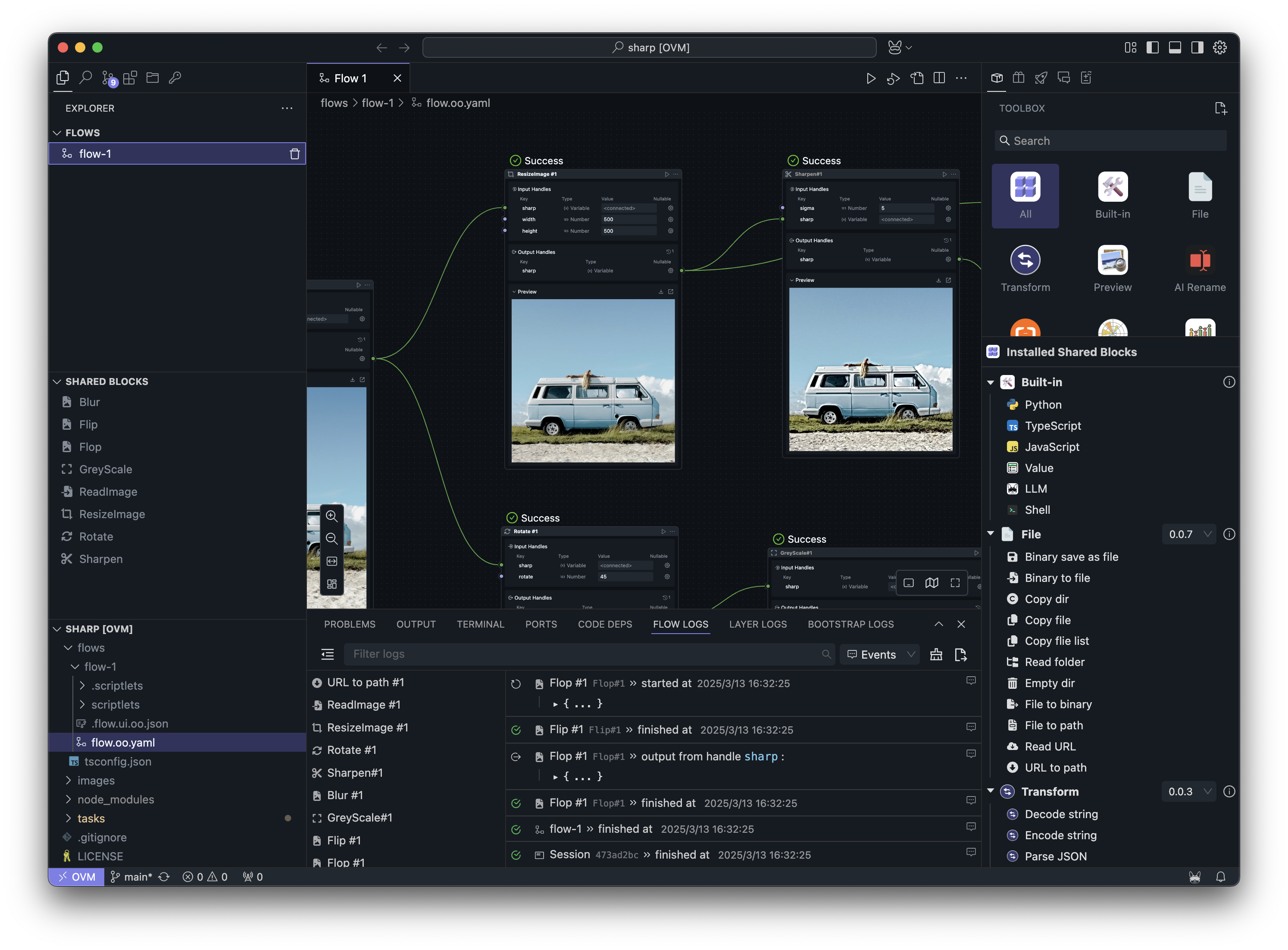Select the Python block in Built-in
This screenshot has width=1288, height=950.
click(x=1042, y=405)
